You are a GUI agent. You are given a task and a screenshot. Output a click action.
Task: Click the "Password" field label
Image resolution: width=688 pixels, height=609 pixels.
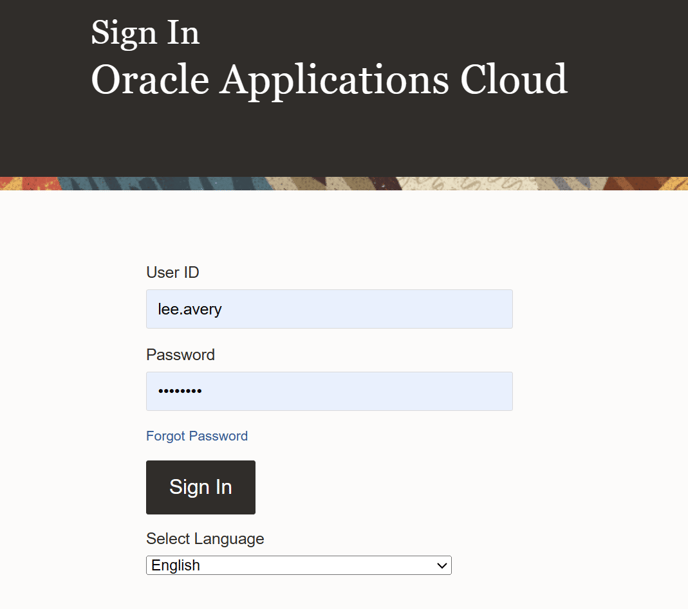click(x=180, y=355)
